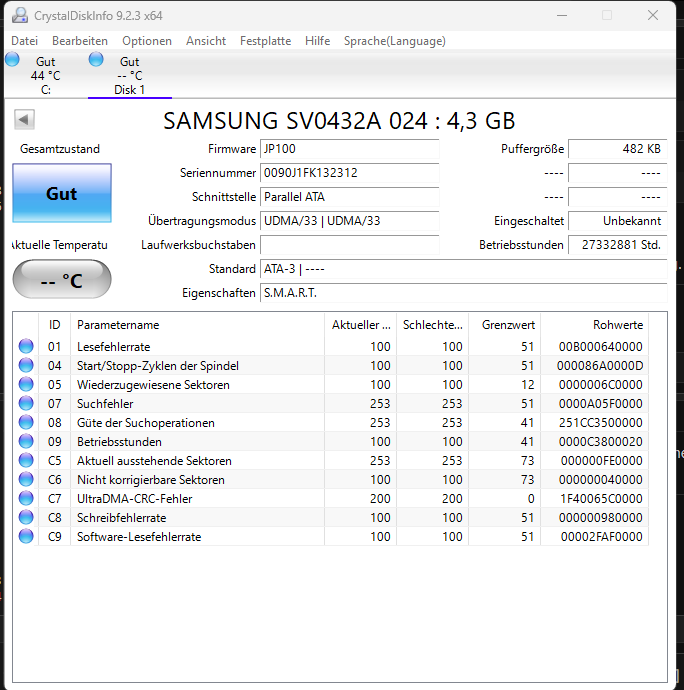Click raw value 00B000640000
Image resolution: width=684 pixels, height=690 pixels.
[x=600, y=347]
